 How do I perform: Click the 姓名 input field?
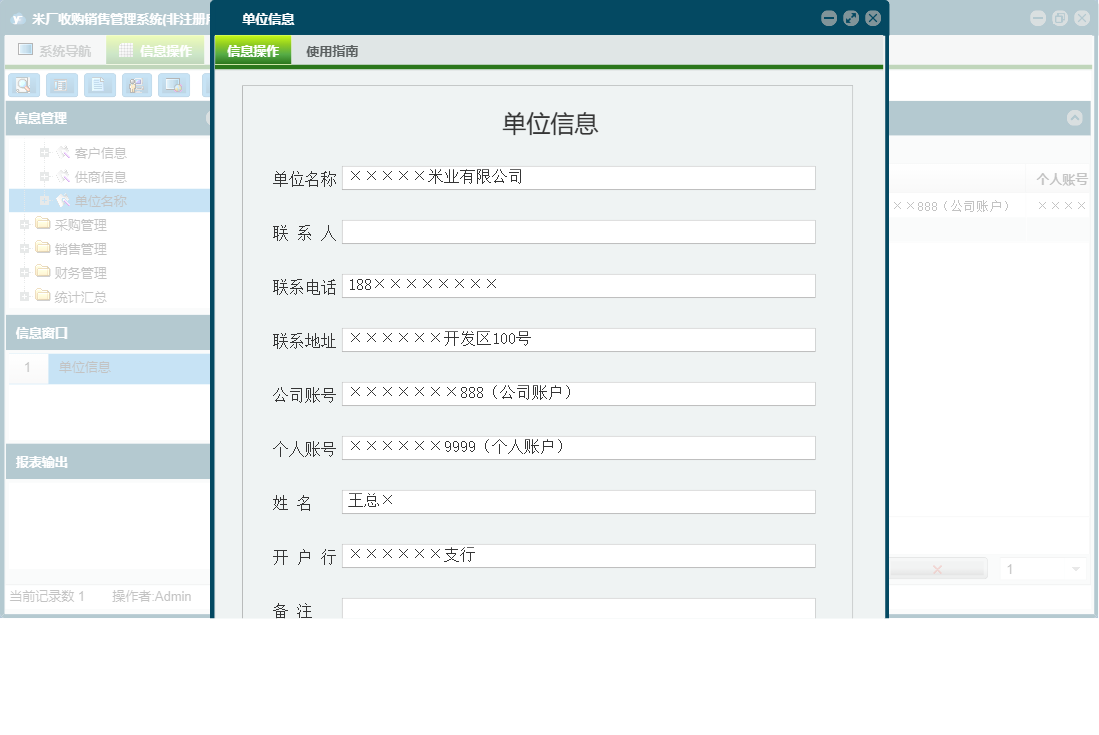coord(578,501)
